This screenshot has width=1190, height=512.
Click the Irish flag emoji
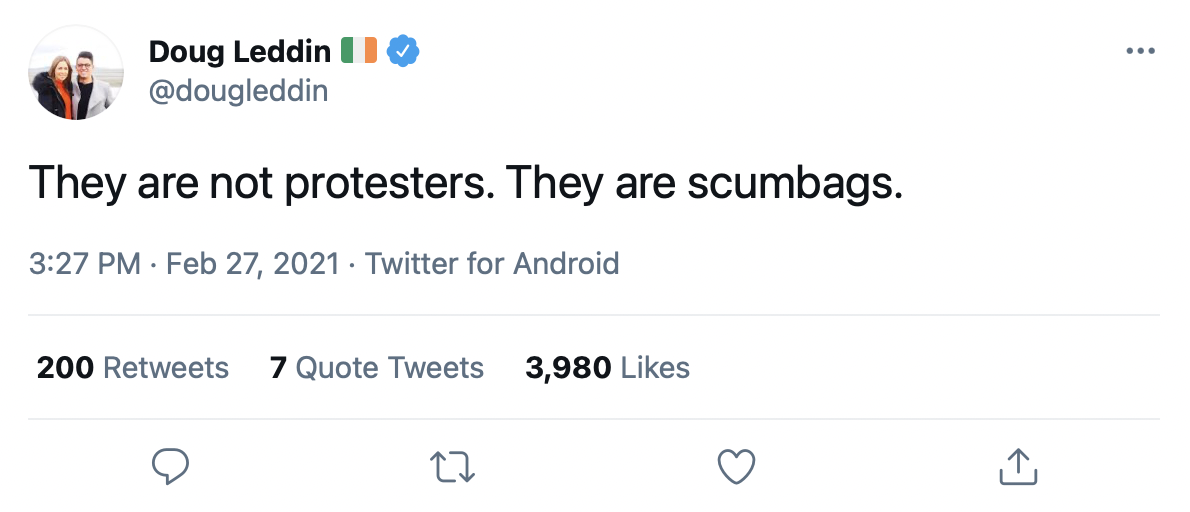359,51
